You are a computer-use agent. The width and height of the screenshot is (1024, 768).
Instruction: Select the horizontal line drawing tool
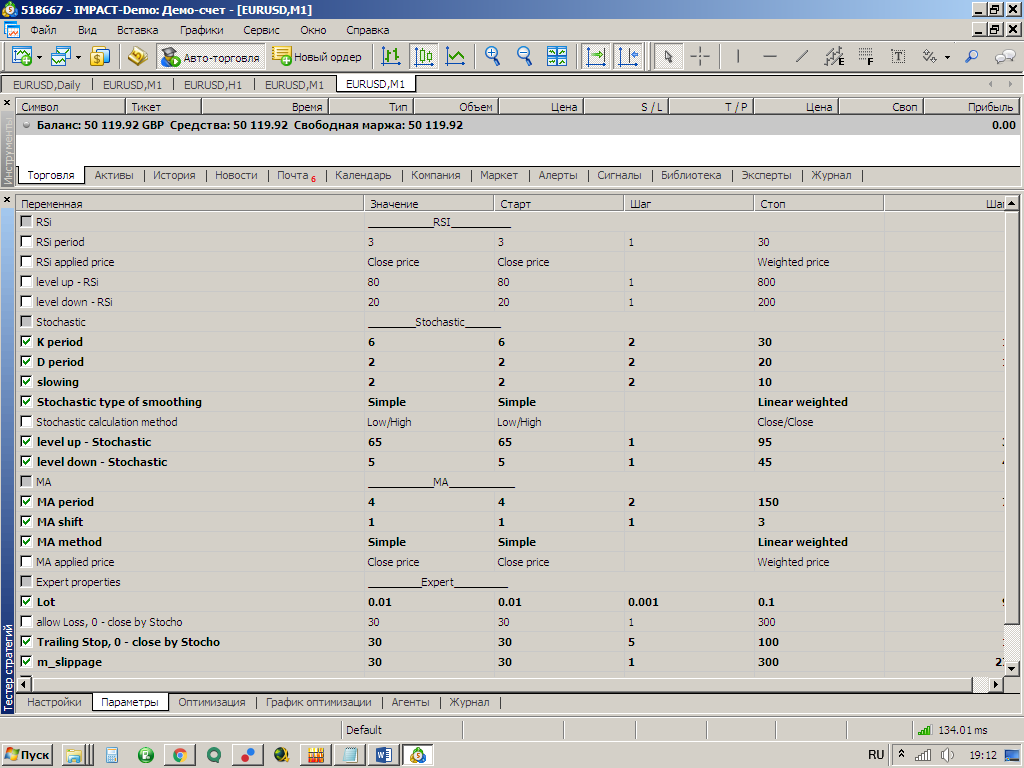(x=770, y=57)
